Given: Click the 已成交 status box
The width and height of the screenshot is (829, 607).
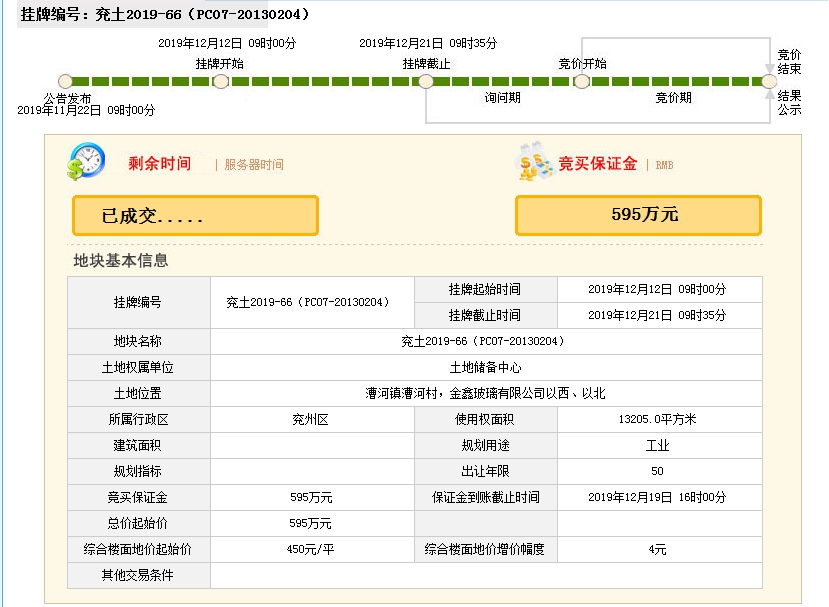Looking at the screenshot, I should pos(195,215).
